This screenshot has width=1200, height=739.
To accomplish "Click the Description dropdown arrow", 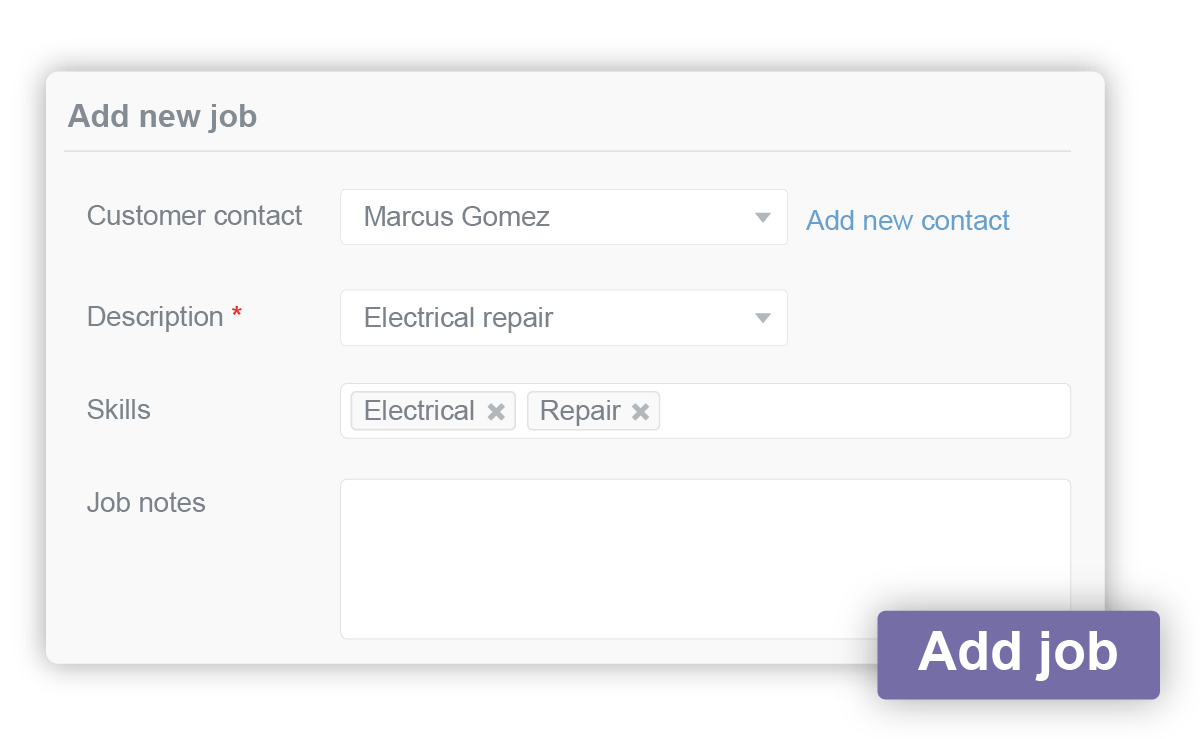I will (763, 319).
